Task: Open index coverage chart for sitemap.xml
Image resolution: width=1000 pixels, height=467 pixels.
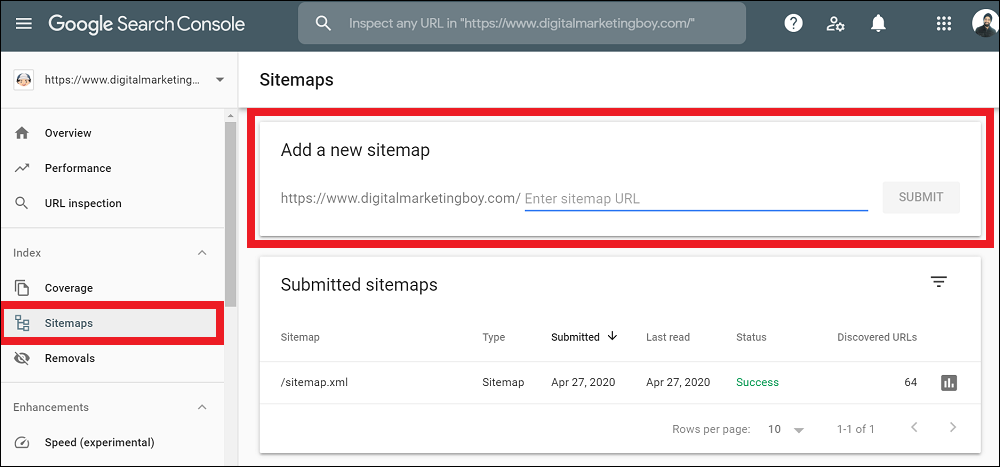Action: tap(949, 383)
